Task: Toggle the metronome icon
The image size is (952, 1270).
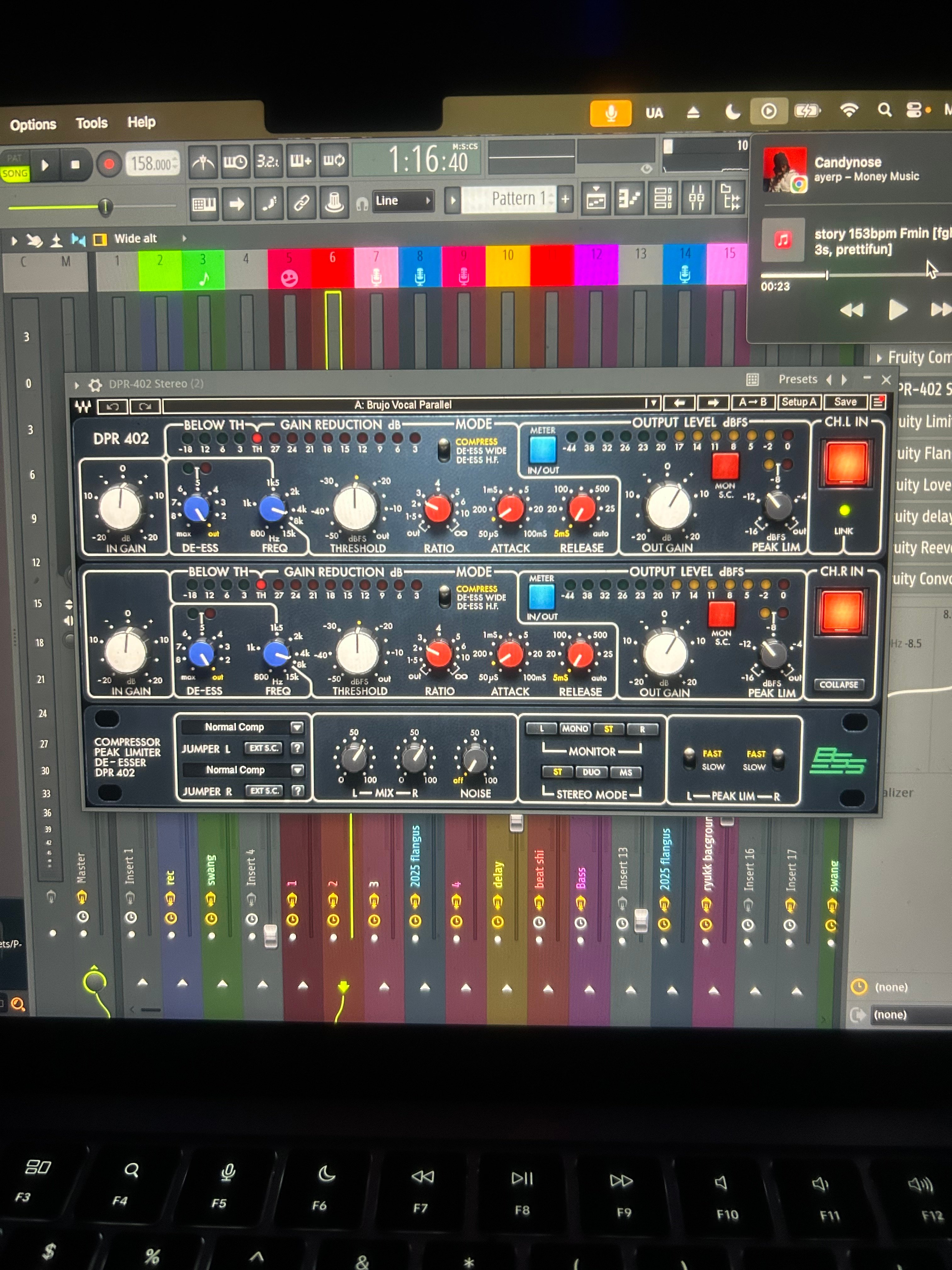Action: pyautogui.click(x=202, y=163)
